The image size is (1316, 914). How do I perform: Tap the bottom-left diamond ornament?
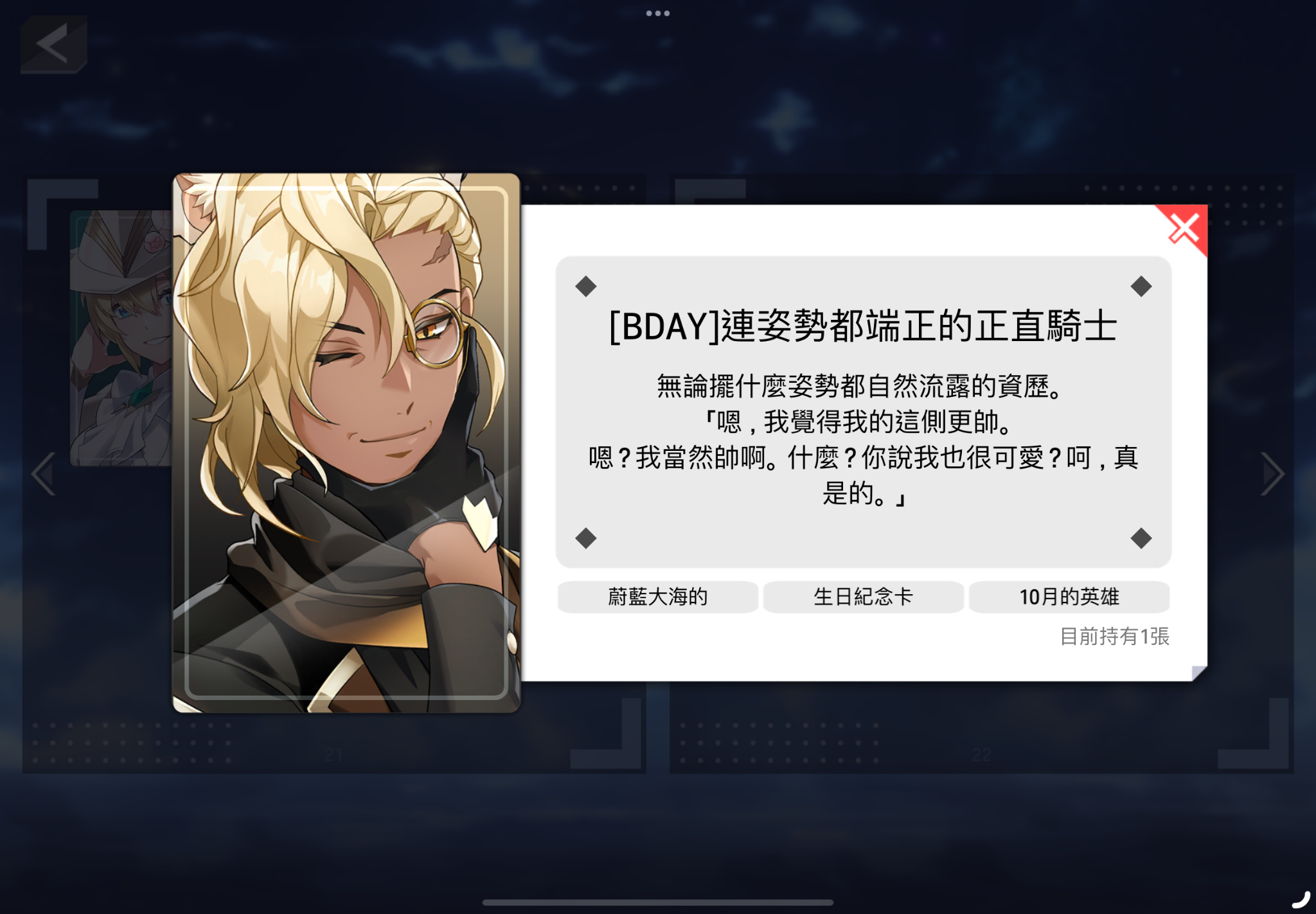[x=586, y=538]
